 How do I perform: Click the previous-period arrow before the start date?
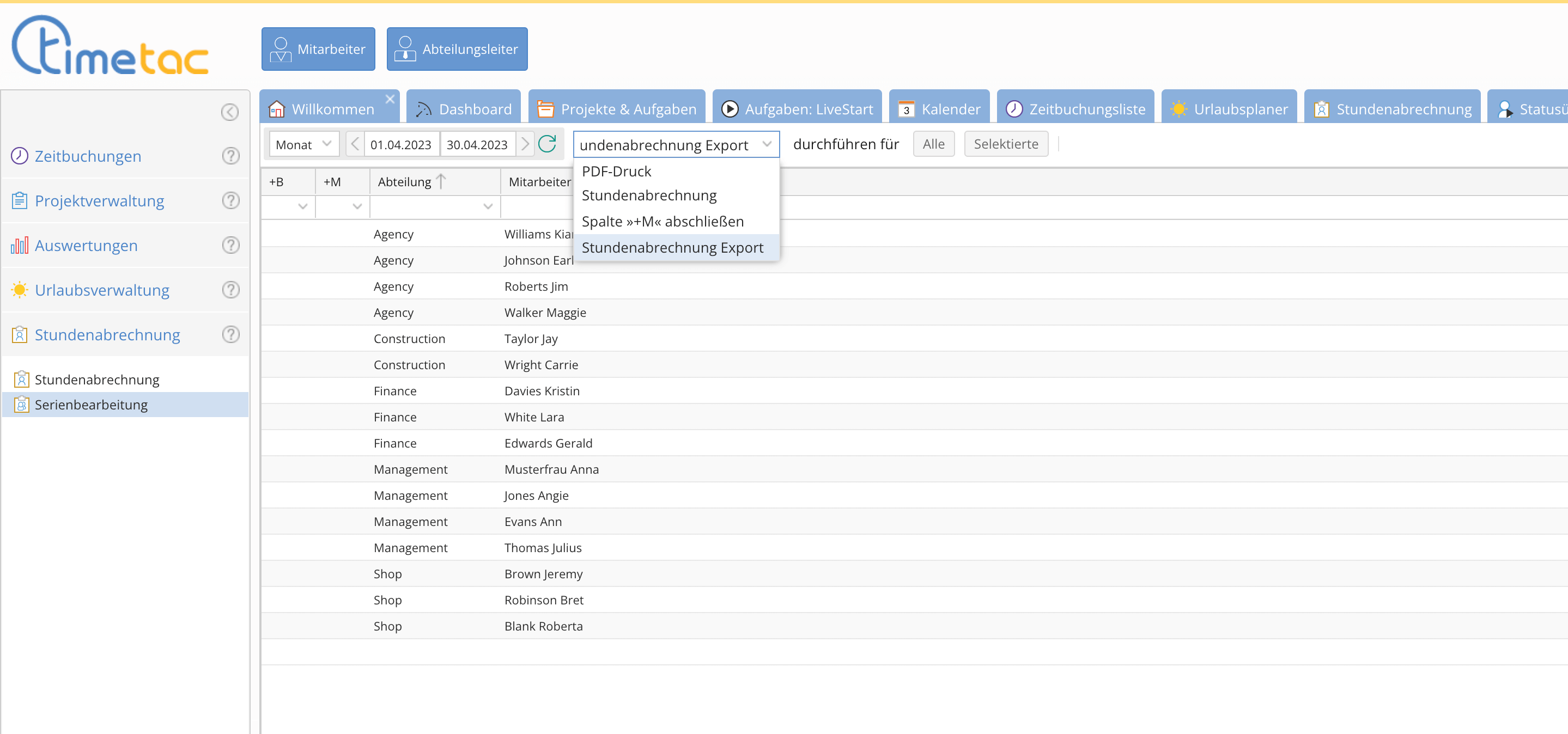pyautogui.click(x=354, y=144)
